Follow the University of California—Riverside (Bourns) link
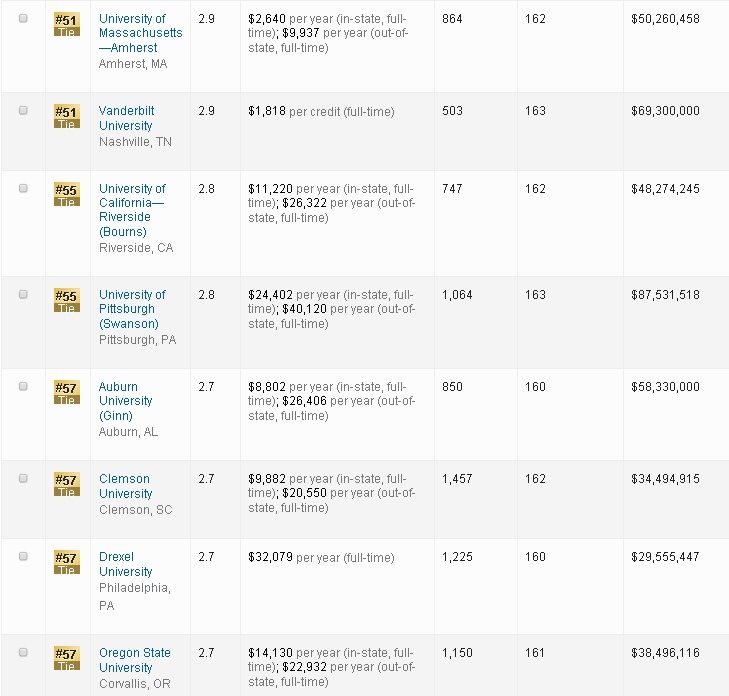The height and width of the screenshot is (696, 729). coord(132,210)
